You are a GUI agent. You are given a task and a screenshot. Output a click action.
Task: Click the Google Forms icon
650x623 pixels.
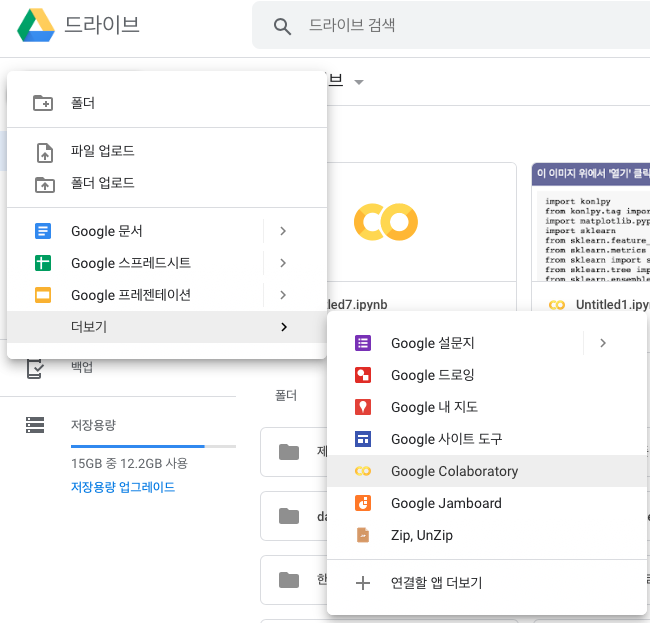[363, 343]
